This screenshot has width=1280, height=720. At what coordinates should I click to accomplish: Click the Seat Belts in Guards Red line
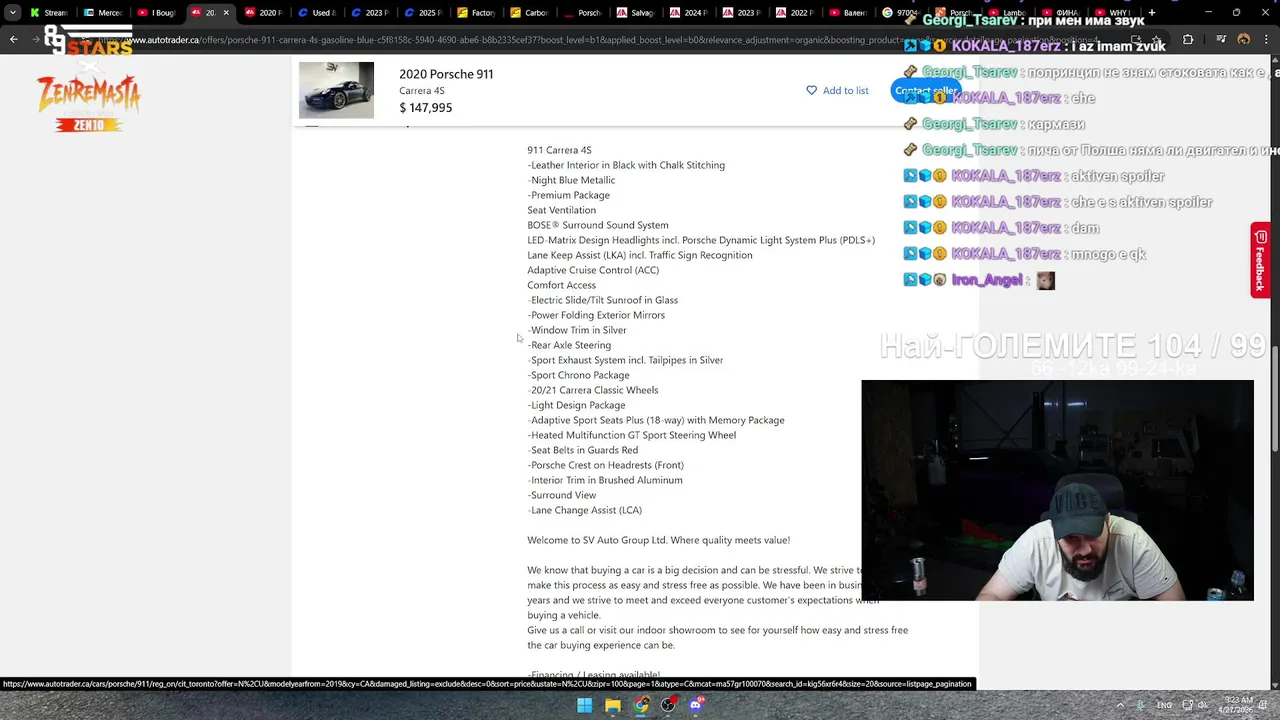click(583, 450)
